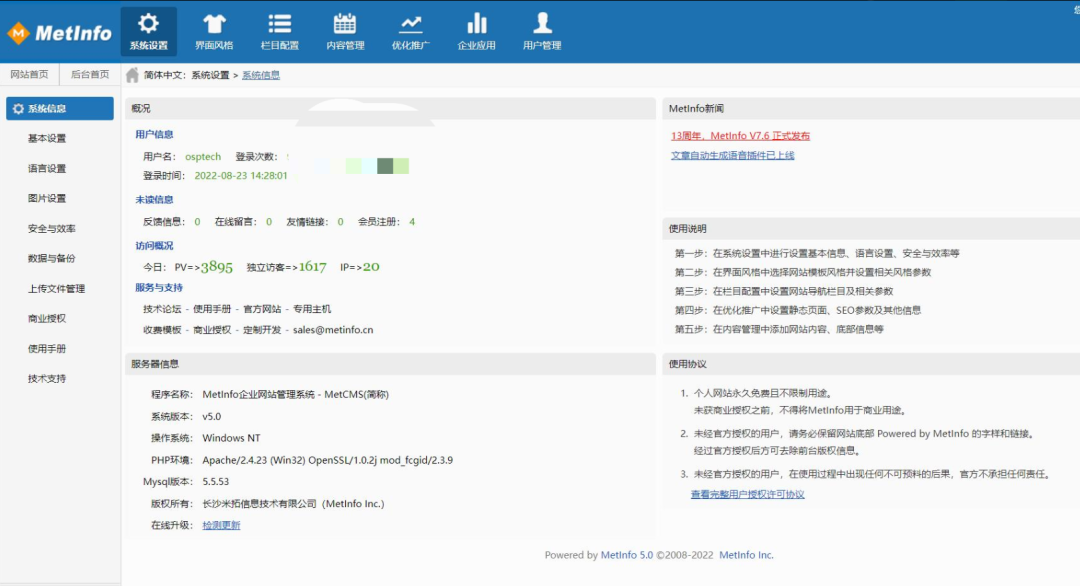The height and width of the screenshot is (586, 1080).
Task: Click the MetInfo新闻 panel header
Action: point(871,108)
